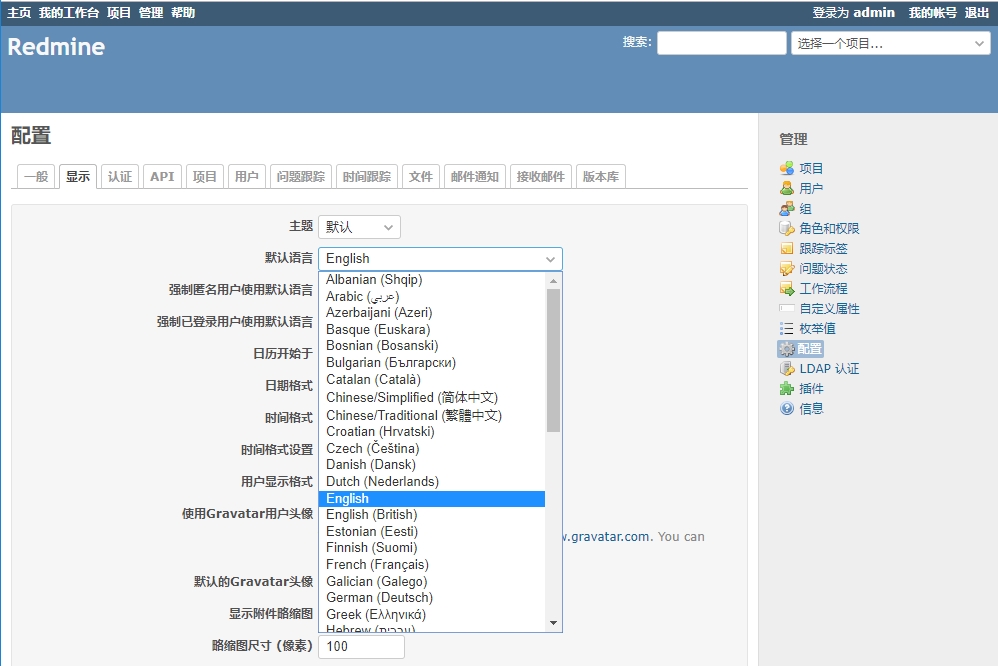Click the language list scrollbar down arrow

[x=553, y=623]
